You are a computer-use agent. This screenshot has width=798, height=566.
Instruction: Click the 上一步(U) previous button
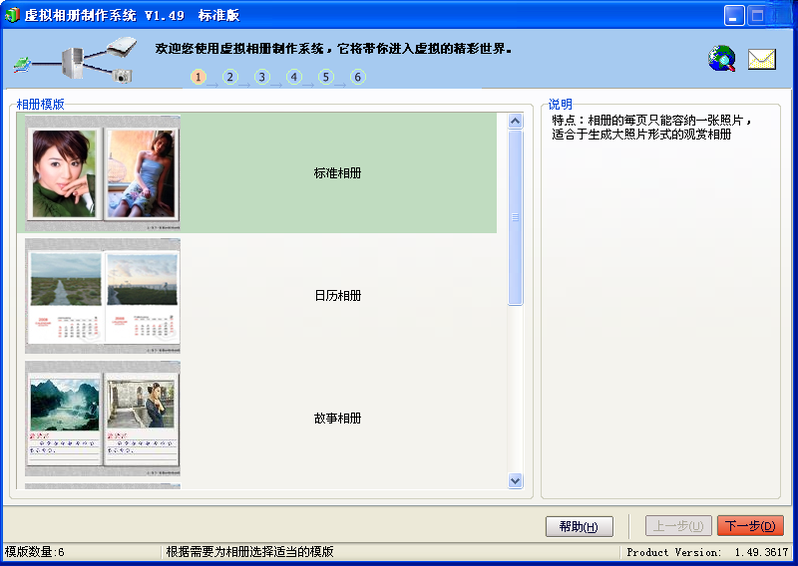678,526
